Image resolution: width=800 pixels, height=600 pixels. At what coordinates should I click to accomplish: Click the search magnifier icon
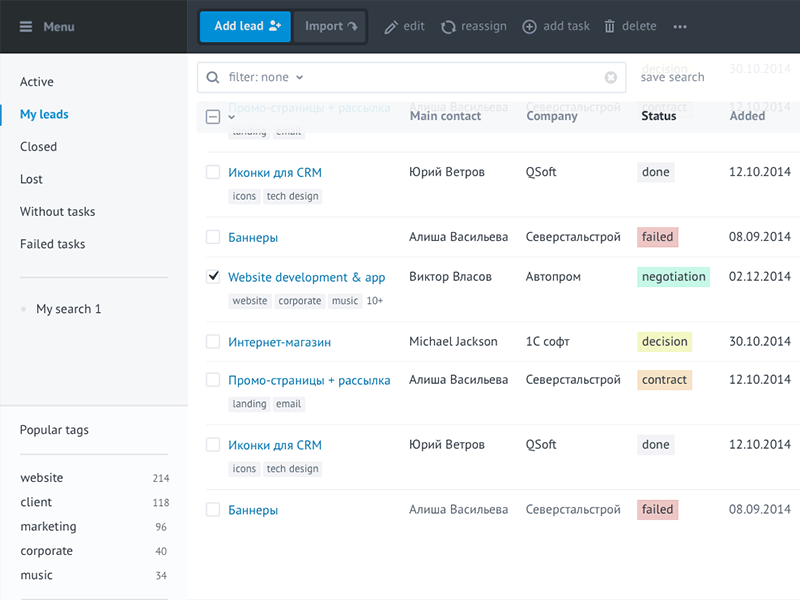tap(213, 78)
